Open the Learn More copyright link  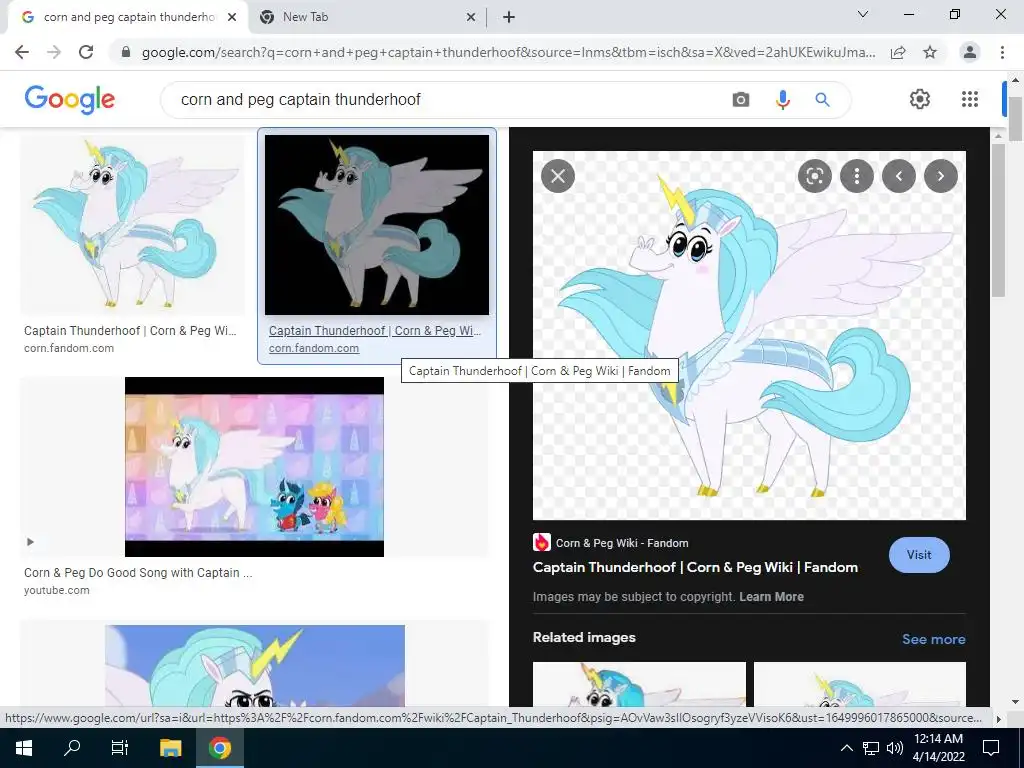pos(771,597)
